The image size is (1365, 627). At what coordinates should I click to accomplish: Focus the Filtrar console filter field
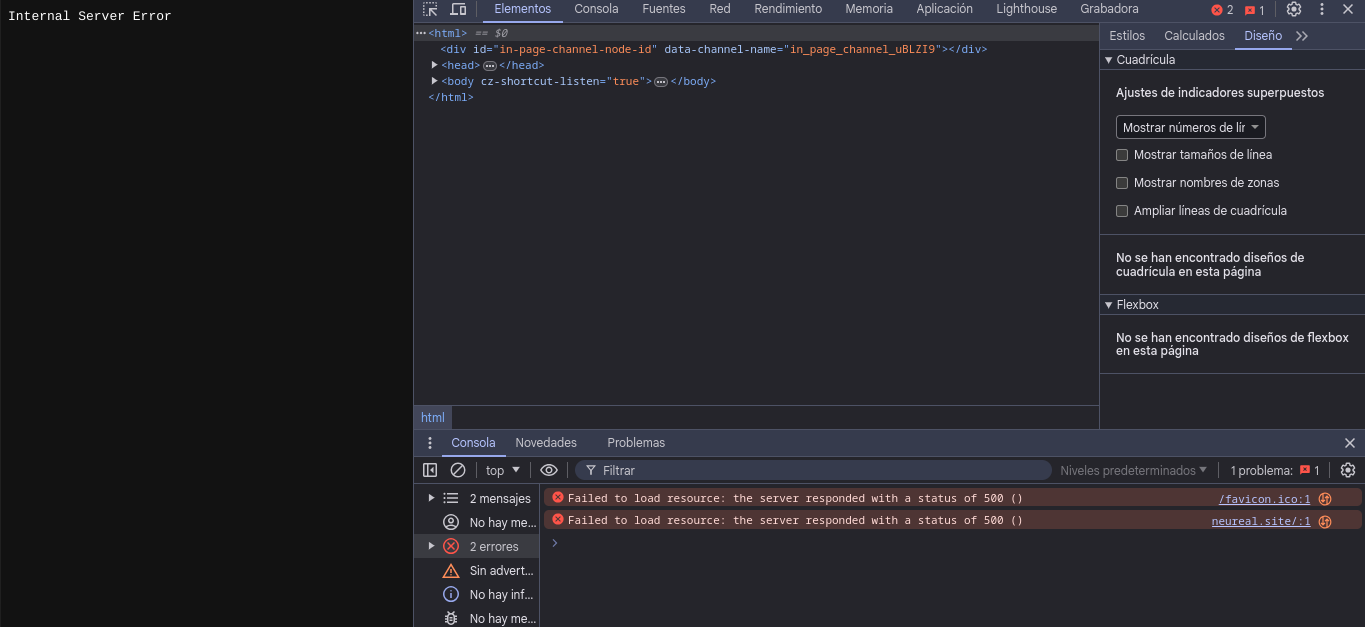point(813,470)
